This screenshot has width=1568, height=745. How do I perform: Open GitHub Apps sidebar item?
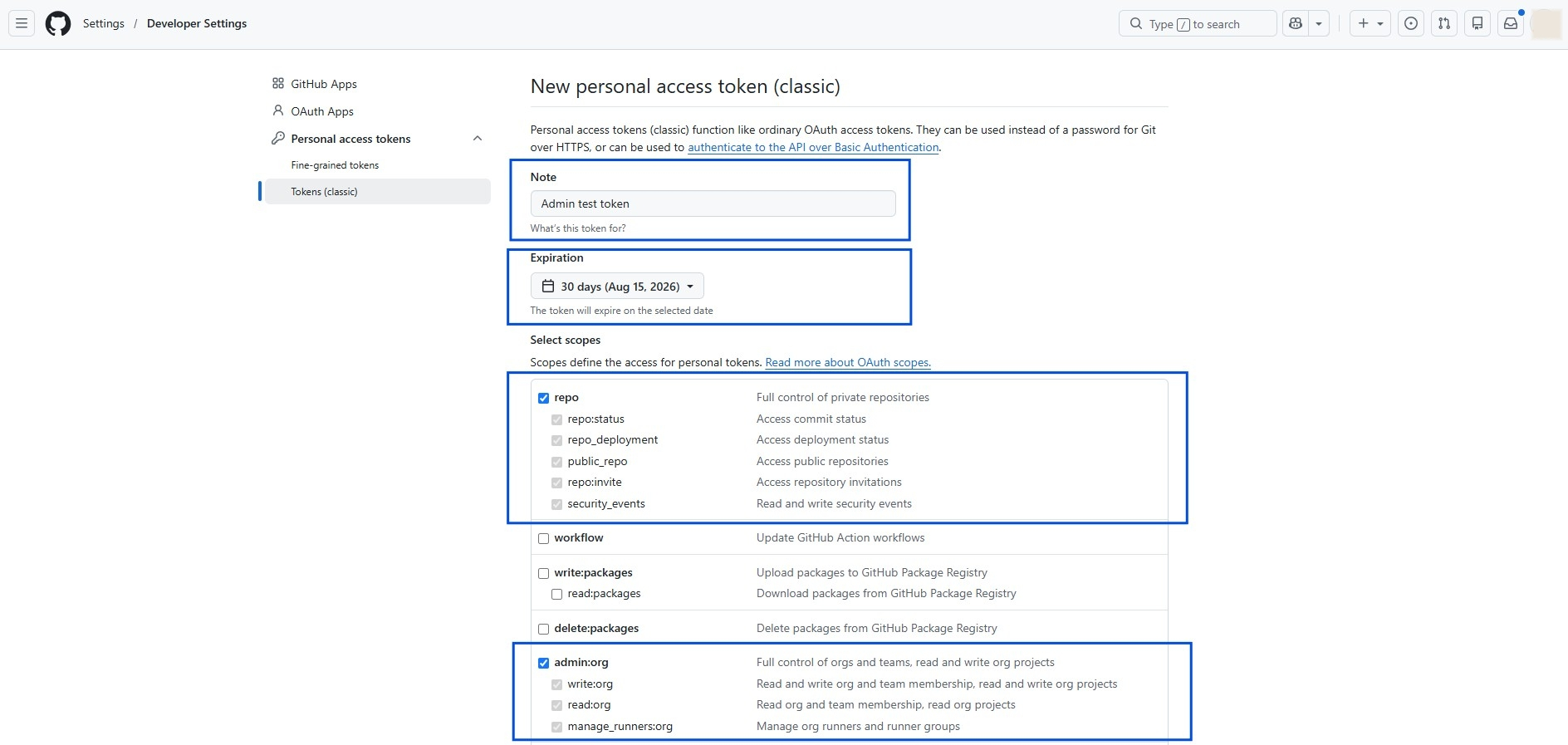point(324,84)
